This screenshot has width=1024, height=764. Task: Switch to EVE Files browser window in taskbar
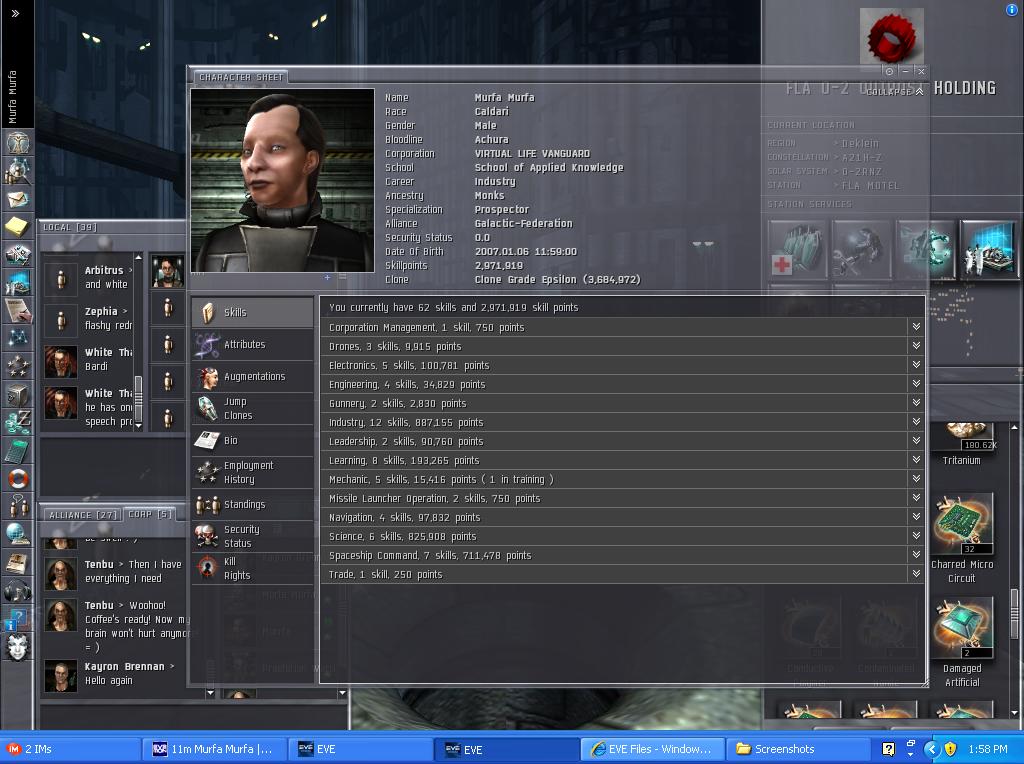pyautogui.click(x=652, y=749)
